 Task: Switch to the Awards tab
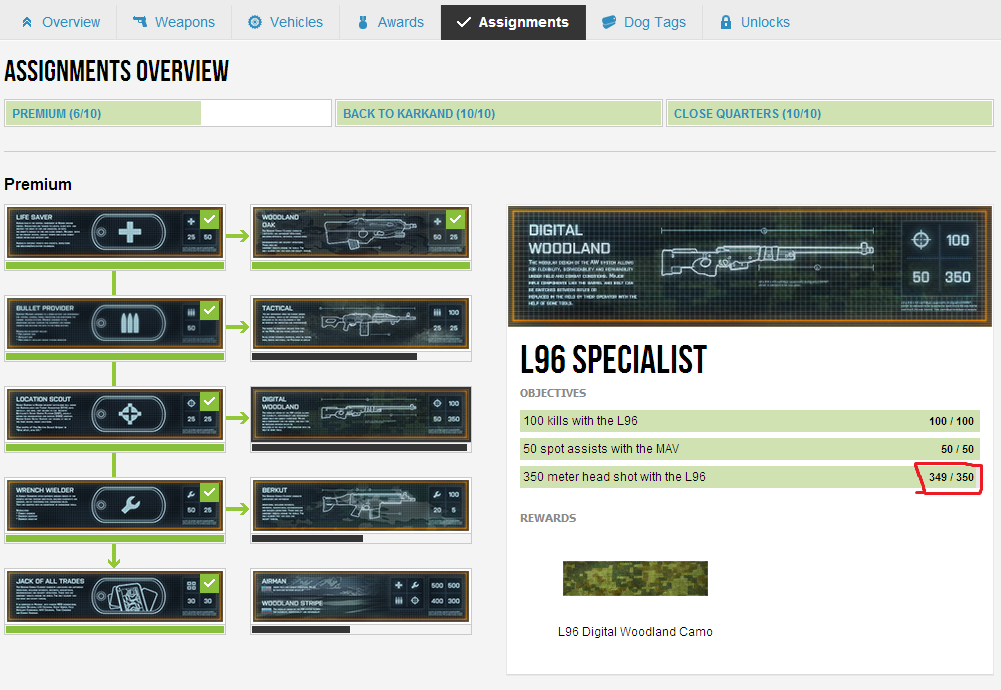coord(389,22)
